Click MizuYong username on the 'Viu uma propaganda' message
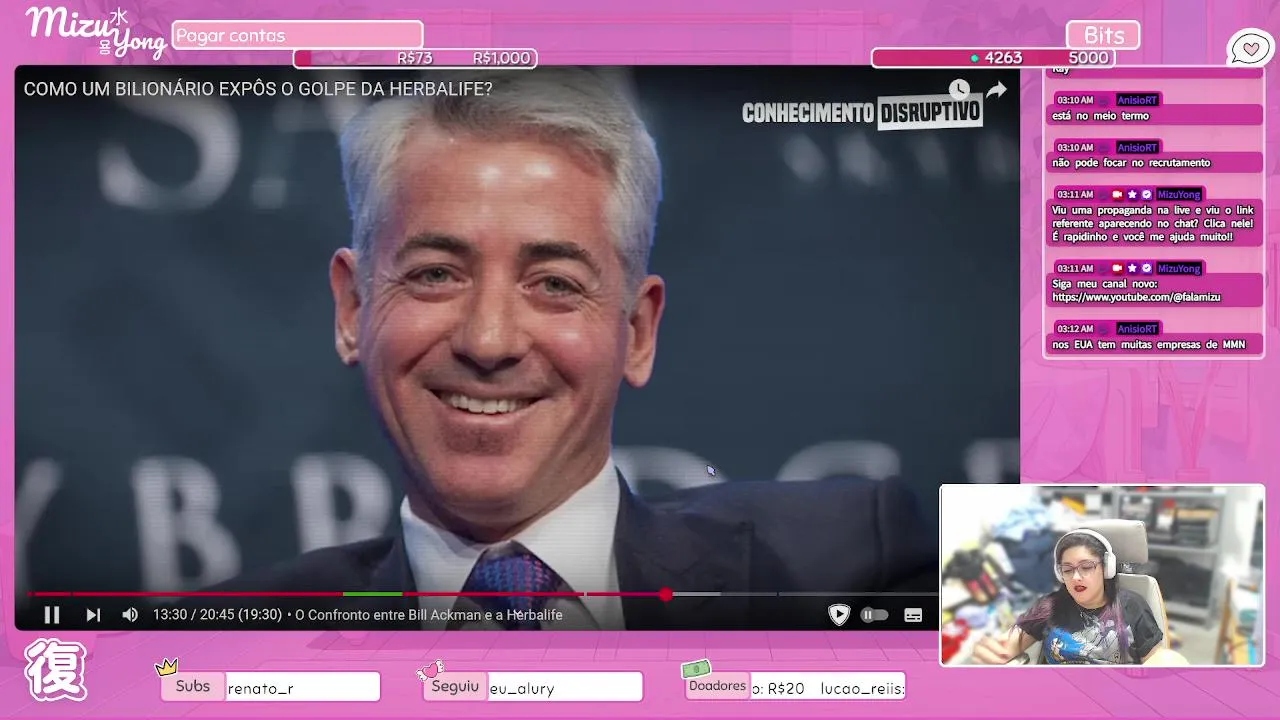1280x720 pixels. (x=1179, y=194)
